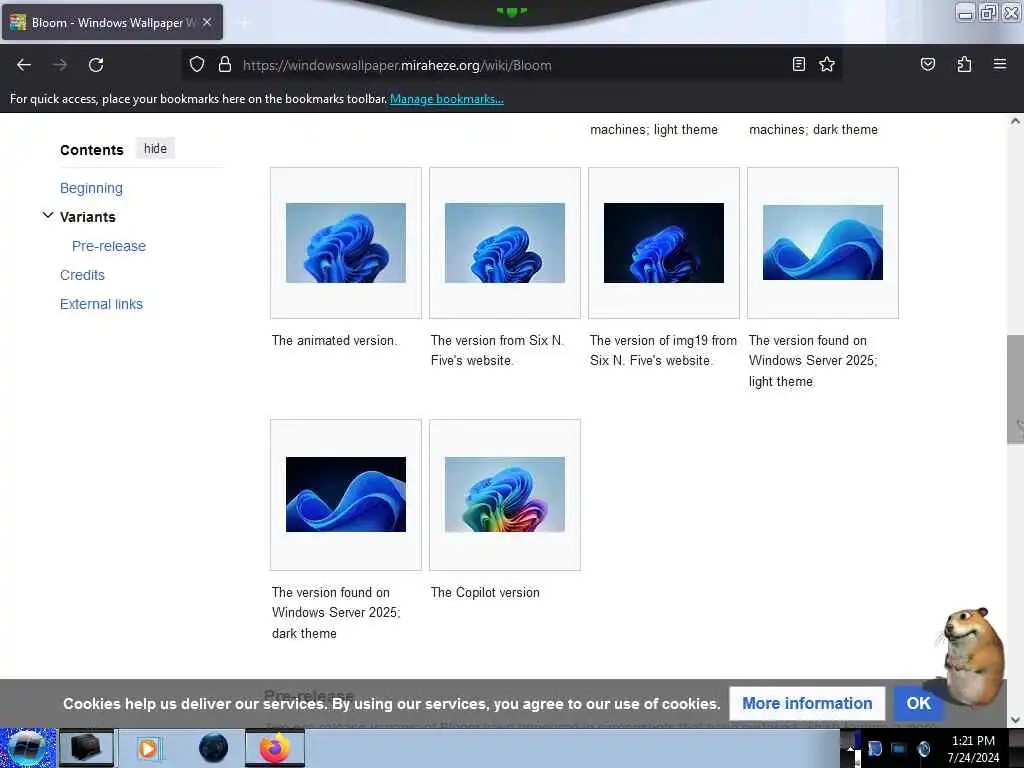Open the extensions puzzle icon
Screen dimensions: 1024x768
(x=964, y=64)
